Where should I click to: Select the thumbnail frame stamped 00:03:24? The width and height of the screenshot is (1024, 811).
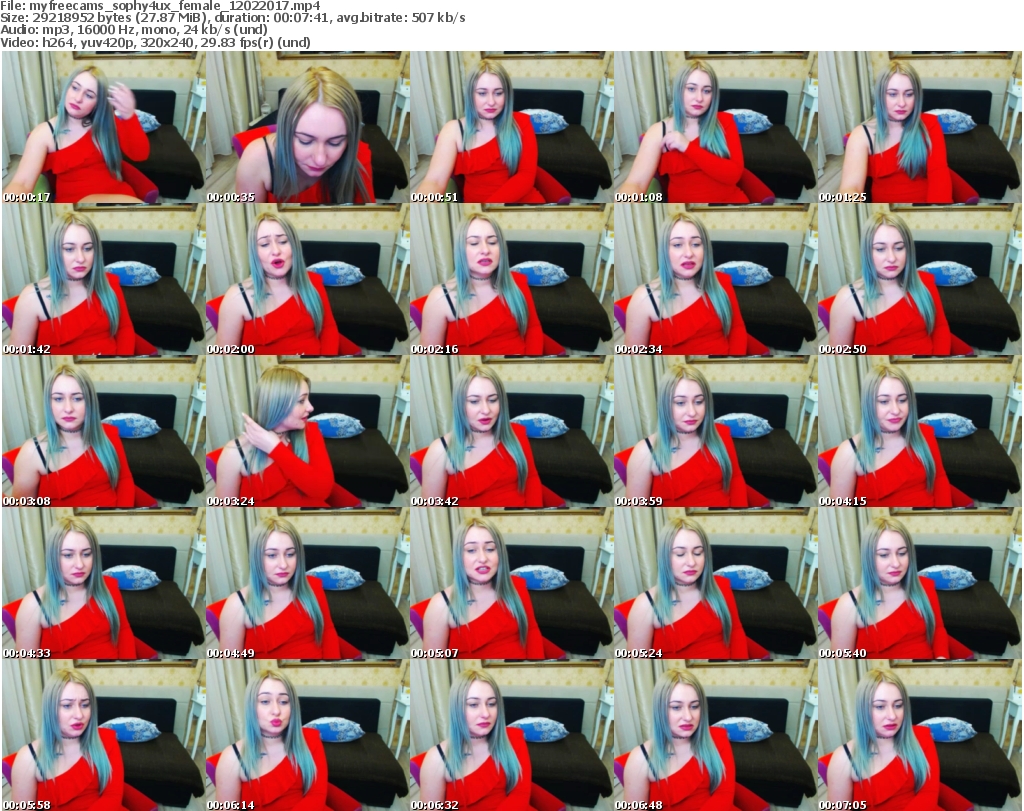[x=308, y=432]
